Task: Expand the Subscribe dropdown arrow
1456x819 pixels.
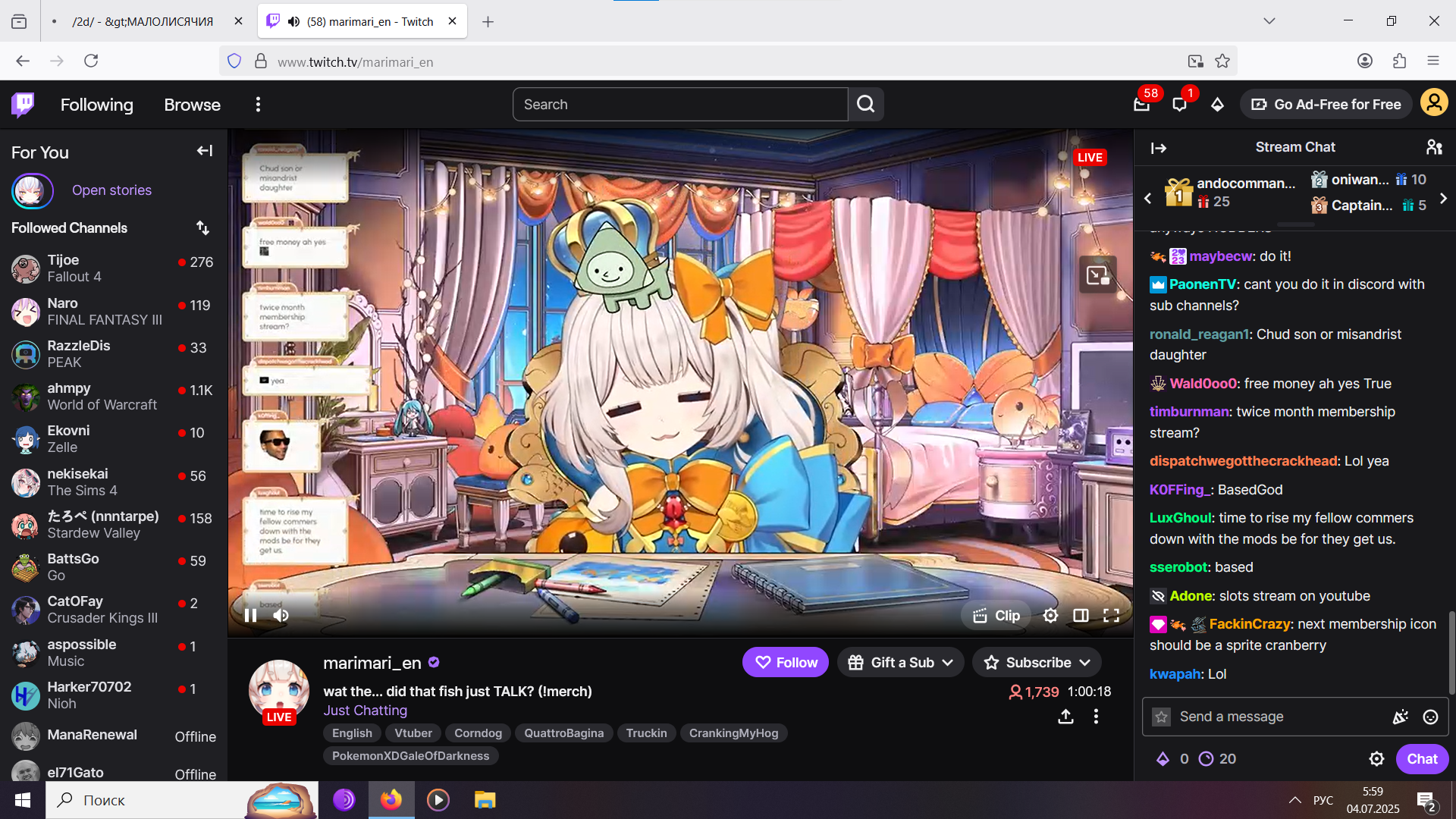Action: pyautogui.click(x=1085, y=663)
